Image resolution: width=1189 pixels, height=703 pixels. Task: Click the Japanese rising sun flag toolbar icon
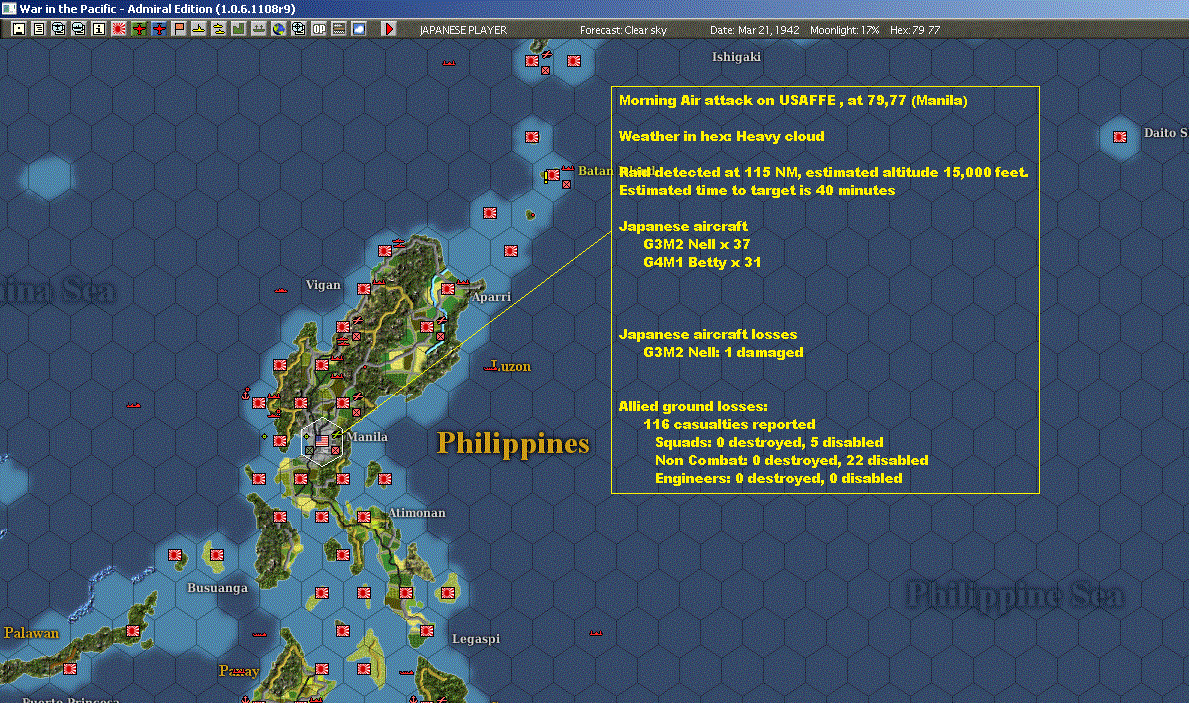119,29
